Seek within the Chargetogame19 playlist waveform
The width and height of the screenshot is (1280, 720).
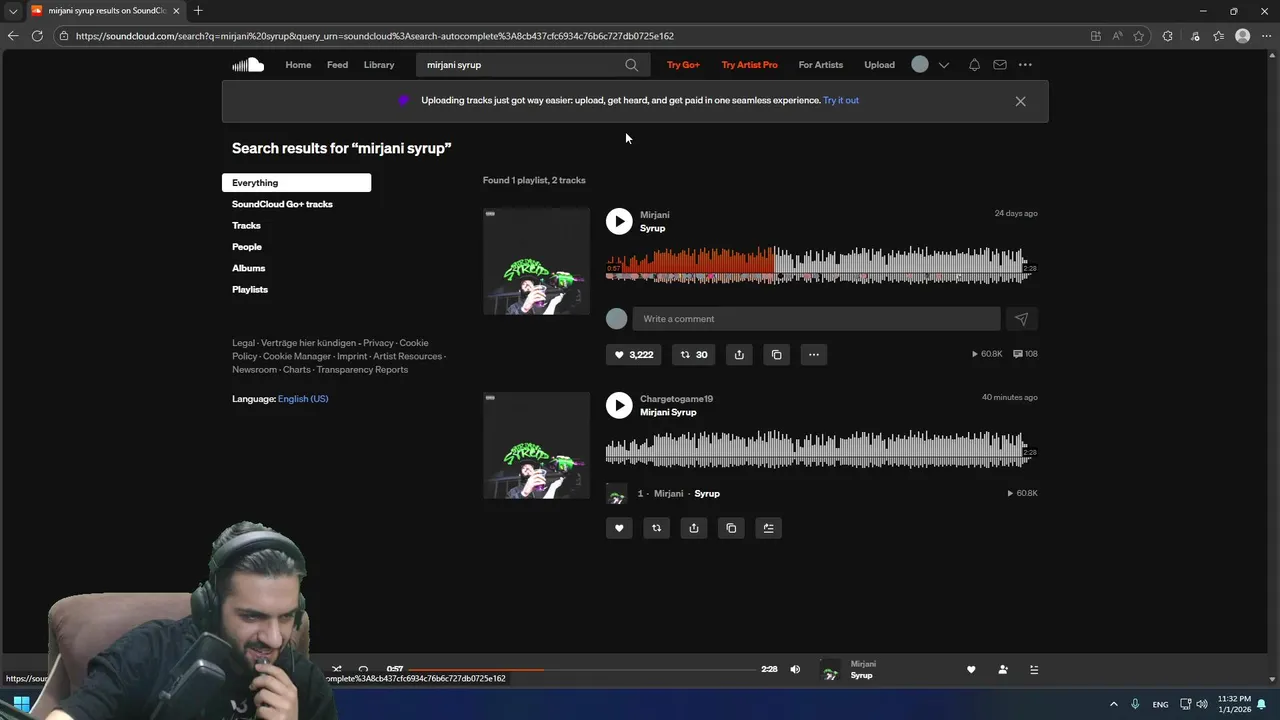[821, 449]
